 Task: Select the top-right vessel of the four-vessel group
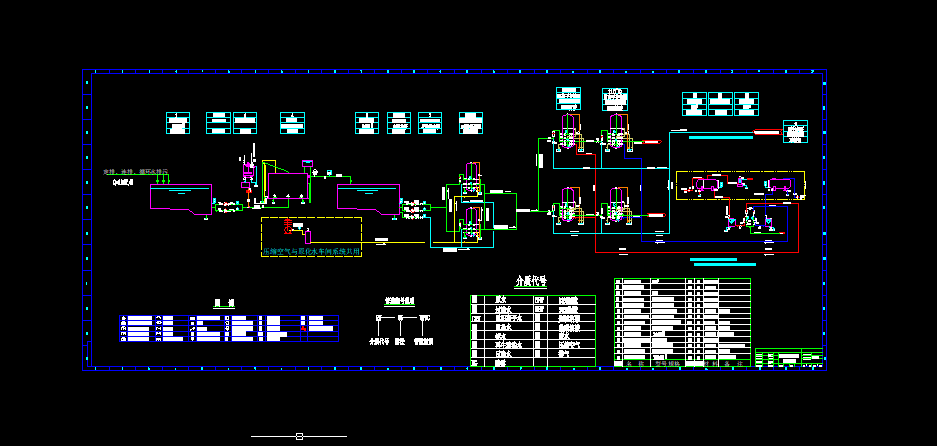click(x=618, y=132)
